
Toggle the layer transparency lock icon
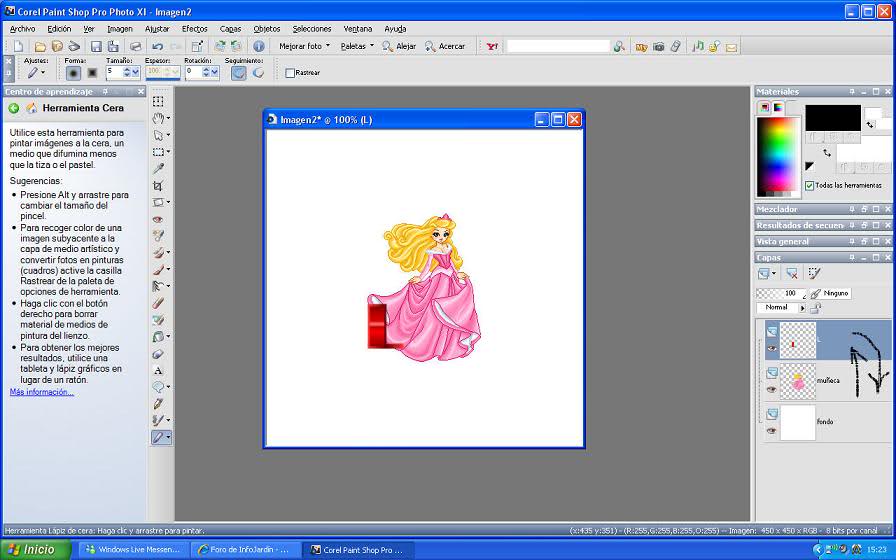[x=815, y=308]
